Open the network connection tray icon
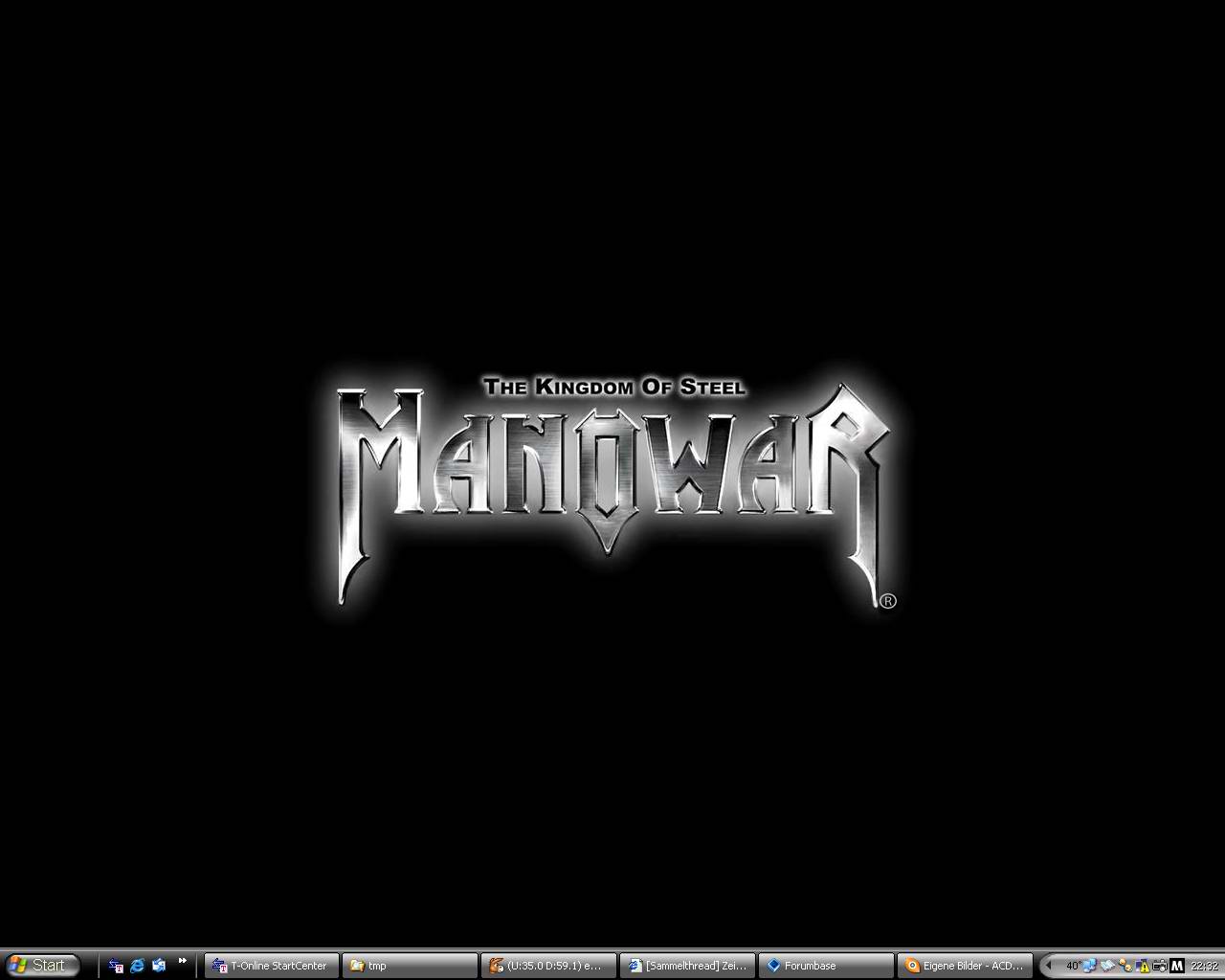Screen dimensions: 1225x980 point(1090,966)
